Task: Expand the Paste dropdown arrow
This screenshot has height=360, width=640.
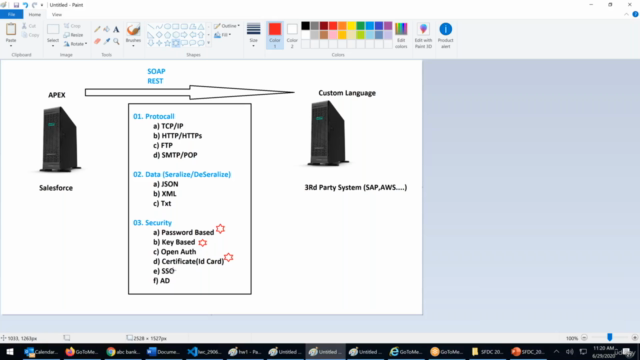Action: 11,45
